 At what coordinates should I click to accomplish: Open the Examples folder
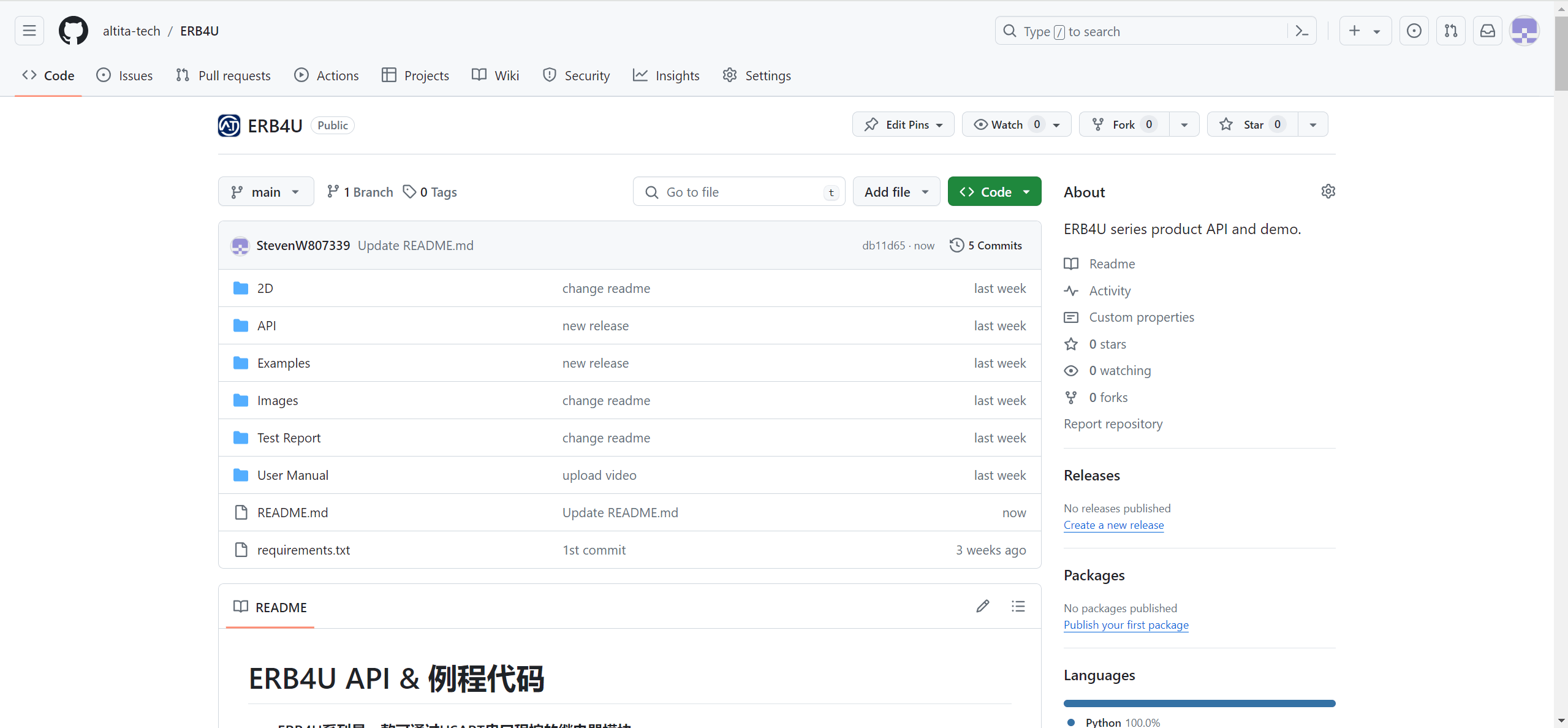pyautogui.click(x=284, y=363)
